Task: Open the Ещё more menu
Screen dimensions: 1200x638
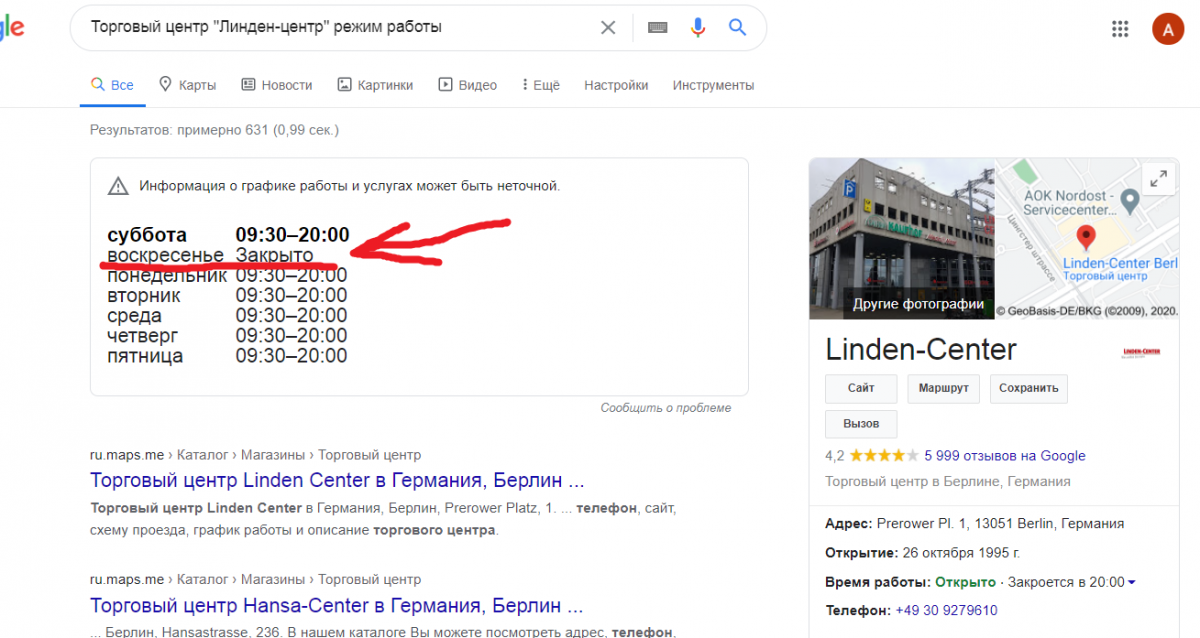Action: [x=540, y=85]
